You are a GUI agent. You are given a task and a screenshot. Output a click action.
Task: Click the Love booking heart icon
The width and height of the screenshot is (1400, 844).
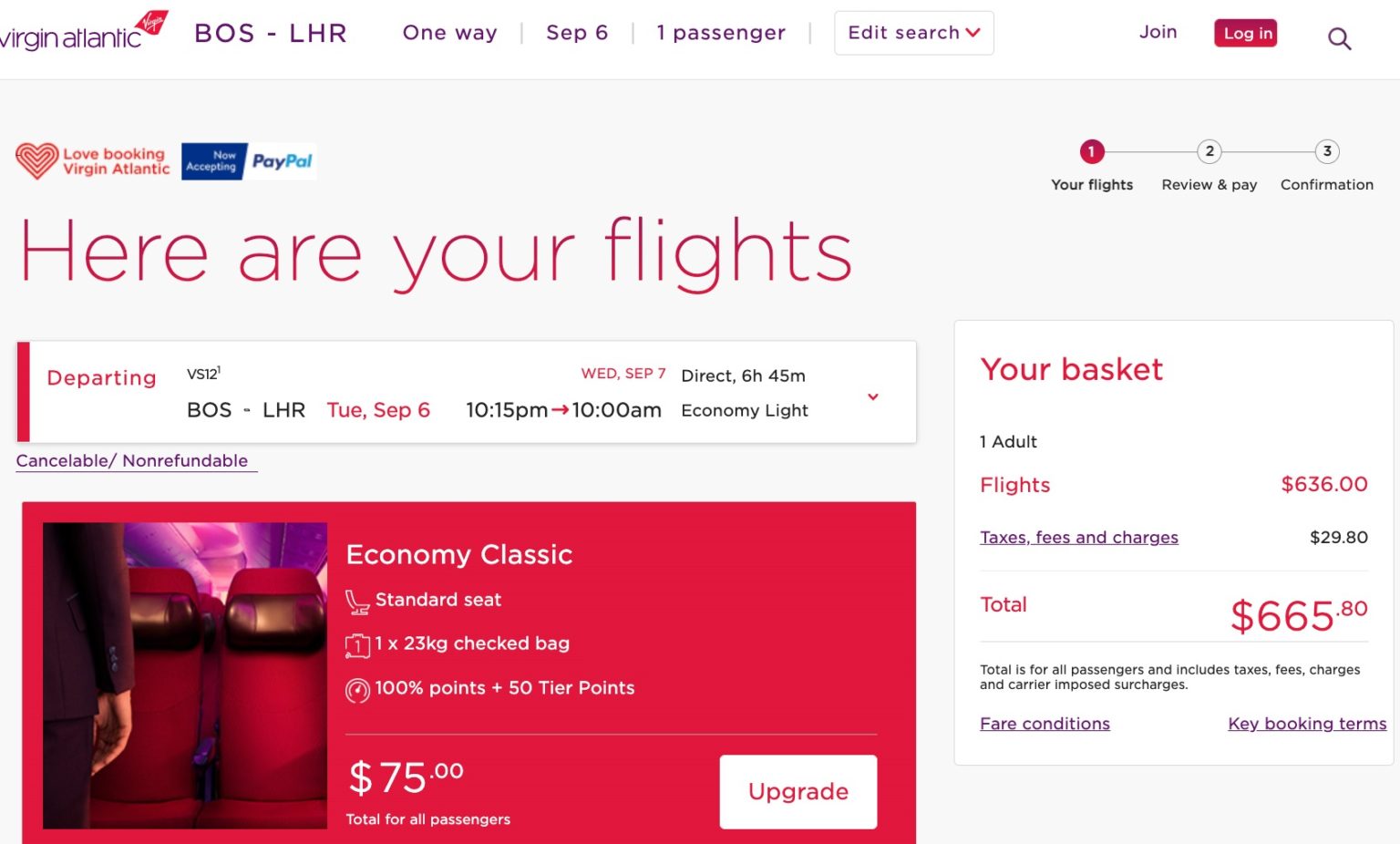(x=35, y=160)
